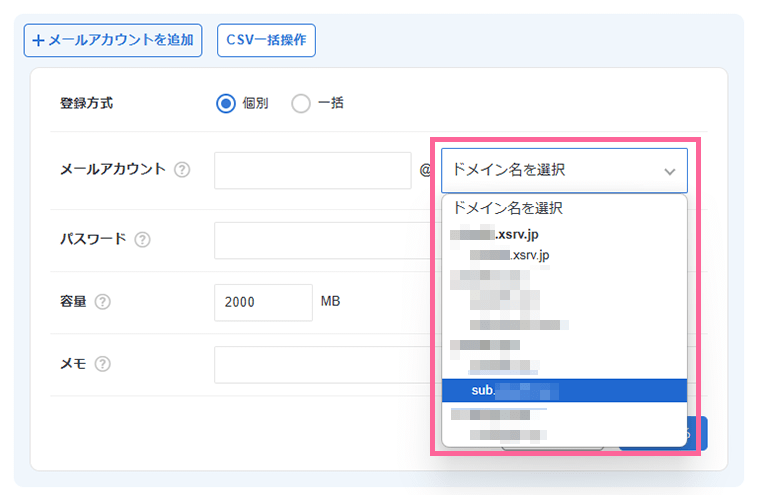This screenshot has width=760, height=495.
Task: Open the CSV一括操作 button
Action: [x=266, y=40]
